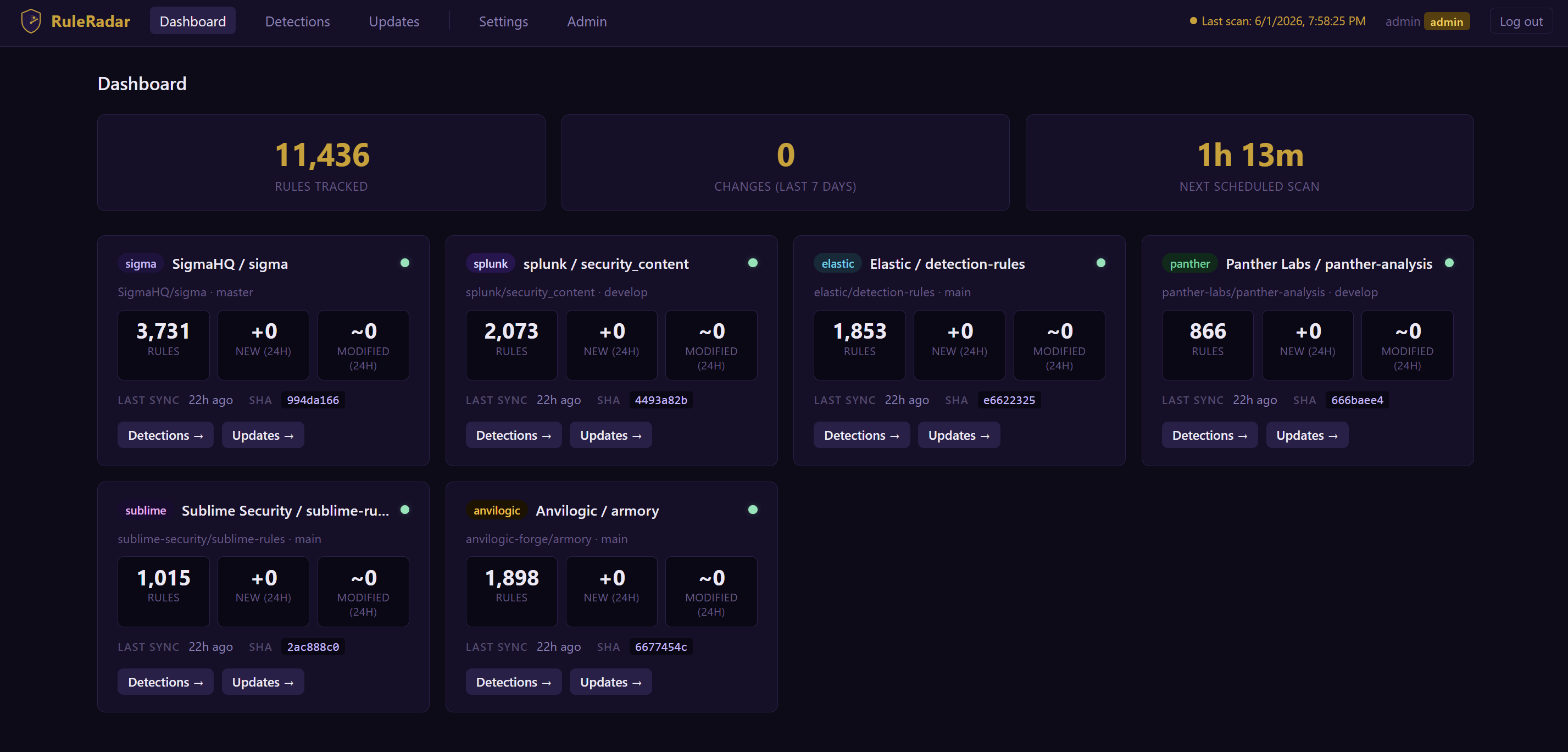1568x752 pixels.
Task: Click the 1,898 rules count tile
Action: coord(511,592)
